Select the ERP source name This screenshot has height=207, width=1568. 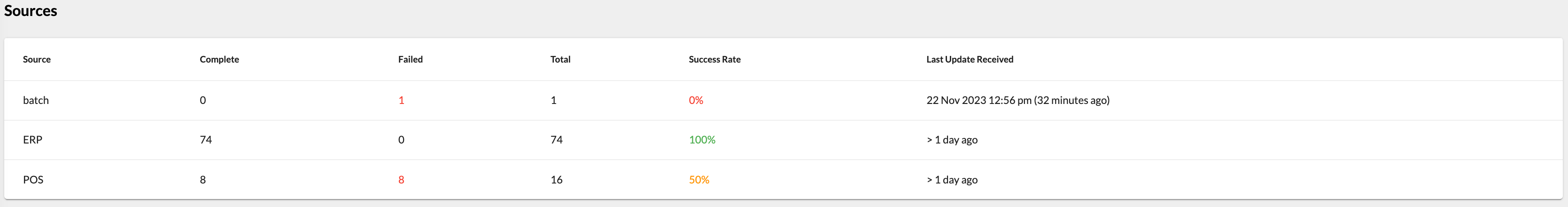(x=33, y=140)
